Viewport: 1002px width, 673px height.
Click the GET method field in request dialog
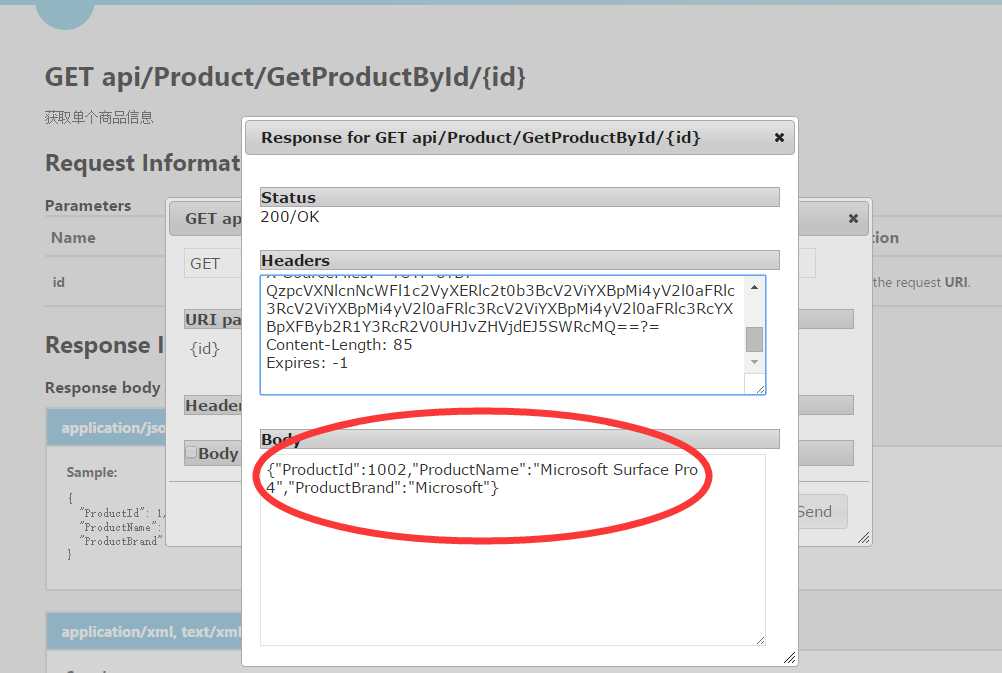tap(213, 263)
